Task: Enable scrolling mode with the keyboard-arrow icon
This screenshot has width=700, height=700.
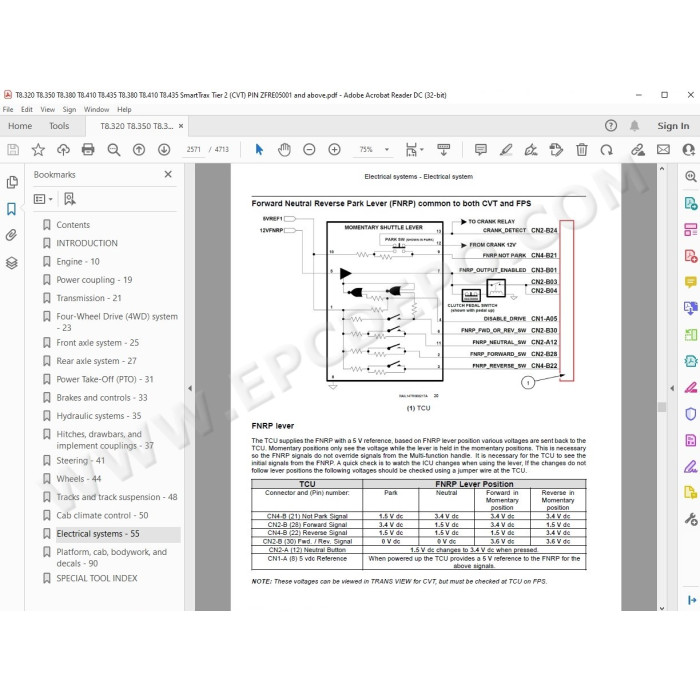Action: point(443,150)
